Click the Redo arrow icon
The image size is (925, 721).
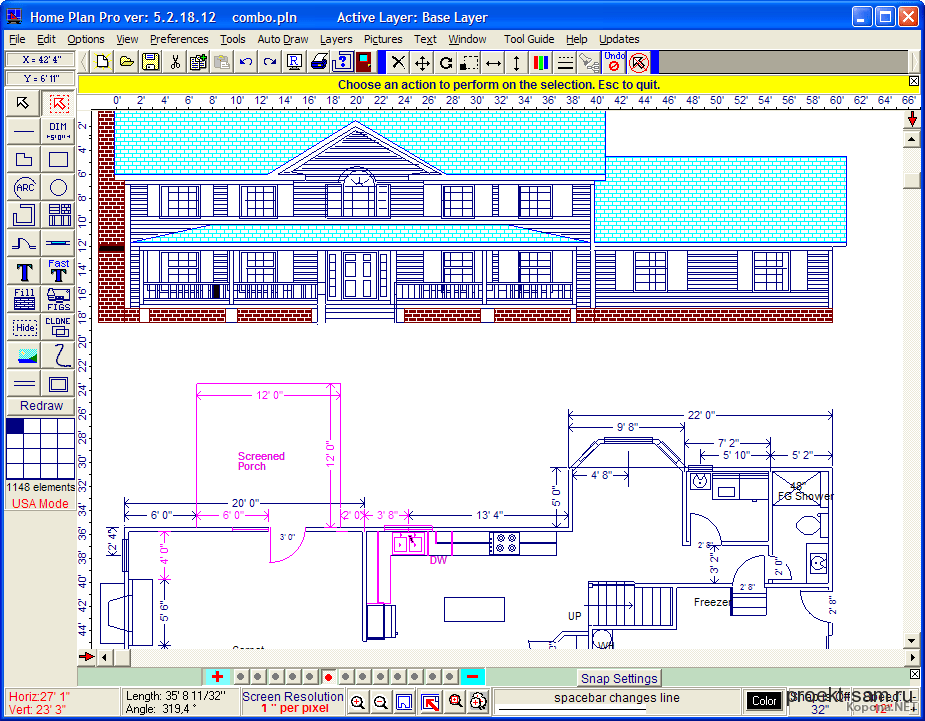(x=270, y=62)
